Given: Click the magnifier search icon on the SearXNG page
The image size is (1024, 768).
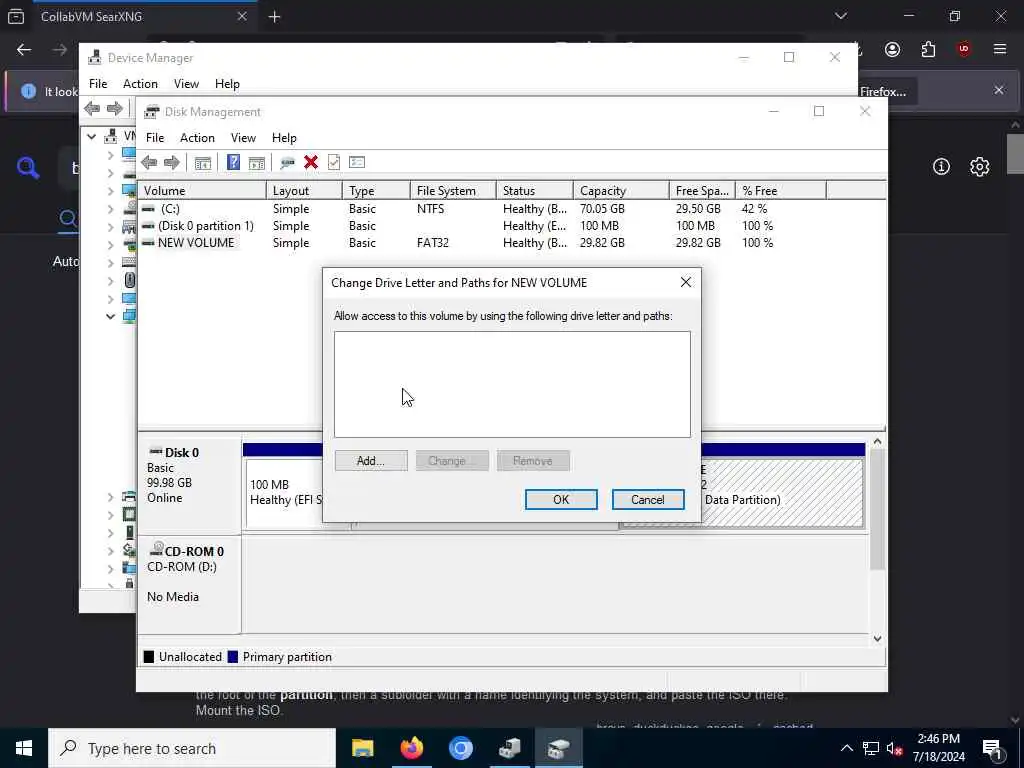Looking at the screenshot, I should click(x=28, y=168).
